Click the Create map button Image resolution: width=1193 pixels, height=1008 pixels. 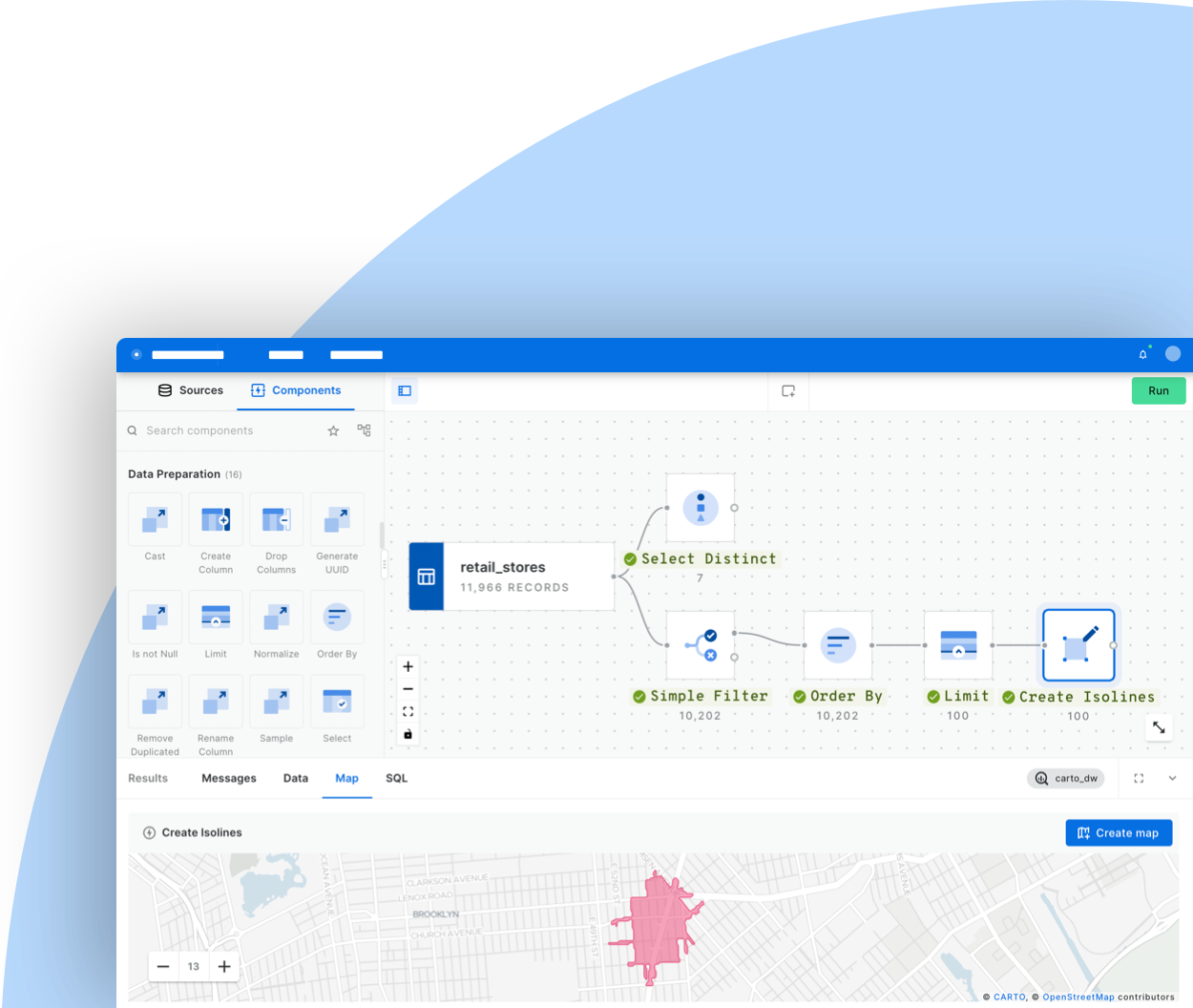coord(1119,832)
